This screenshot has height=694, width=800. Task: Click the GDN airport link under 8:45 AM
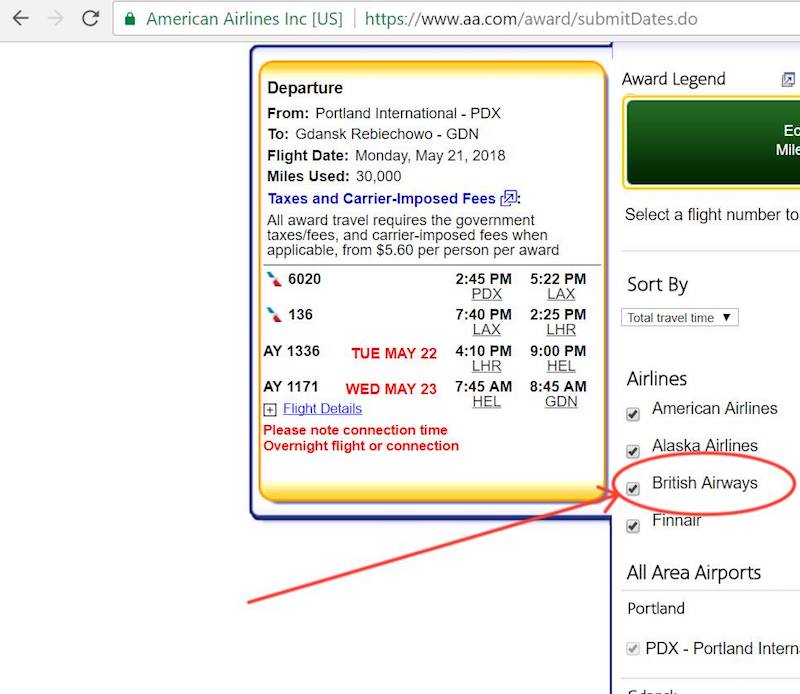561,402
